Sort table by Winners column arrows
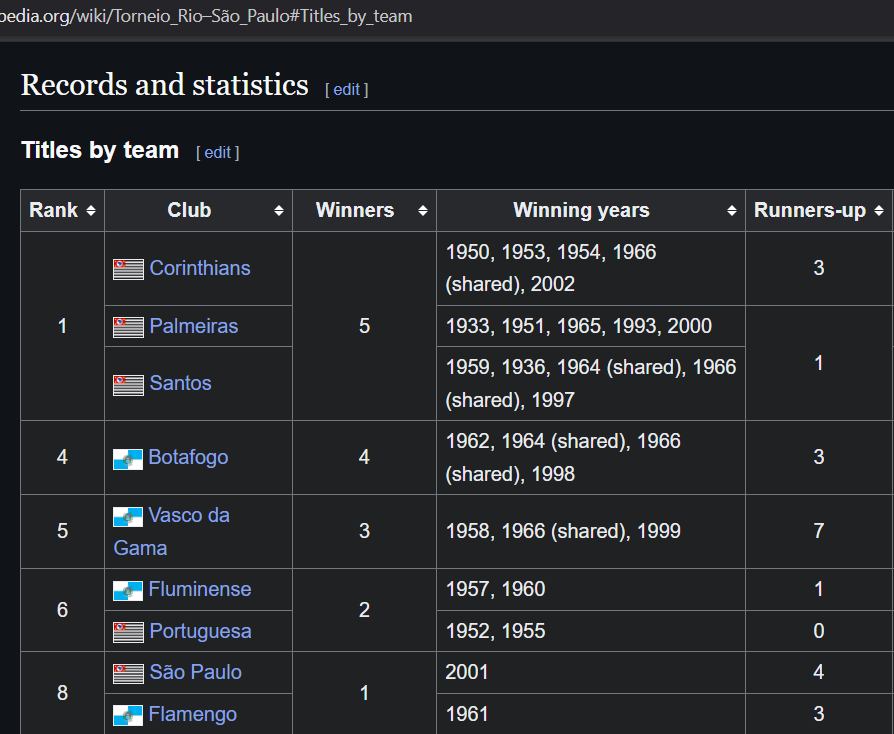 click(x=422, y=210)
